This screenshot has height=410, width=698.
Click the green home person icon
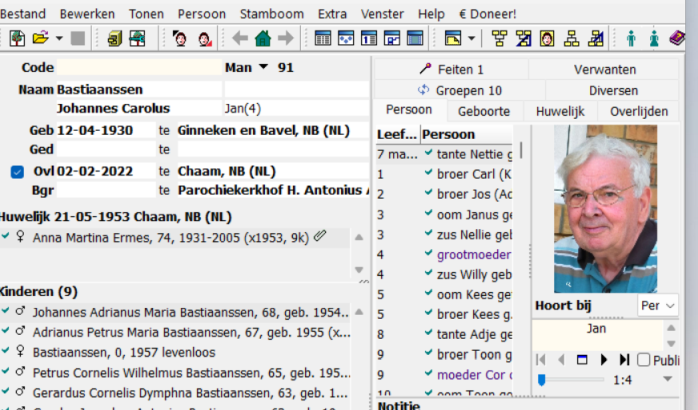[x=263, y=39]
